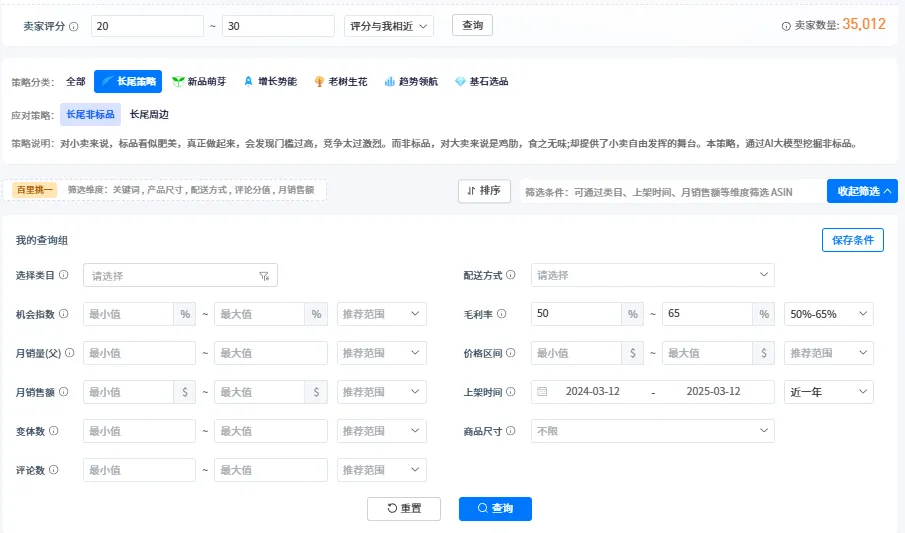
Task: Click seller count value 35,012
Action: [x=864, y=24]
